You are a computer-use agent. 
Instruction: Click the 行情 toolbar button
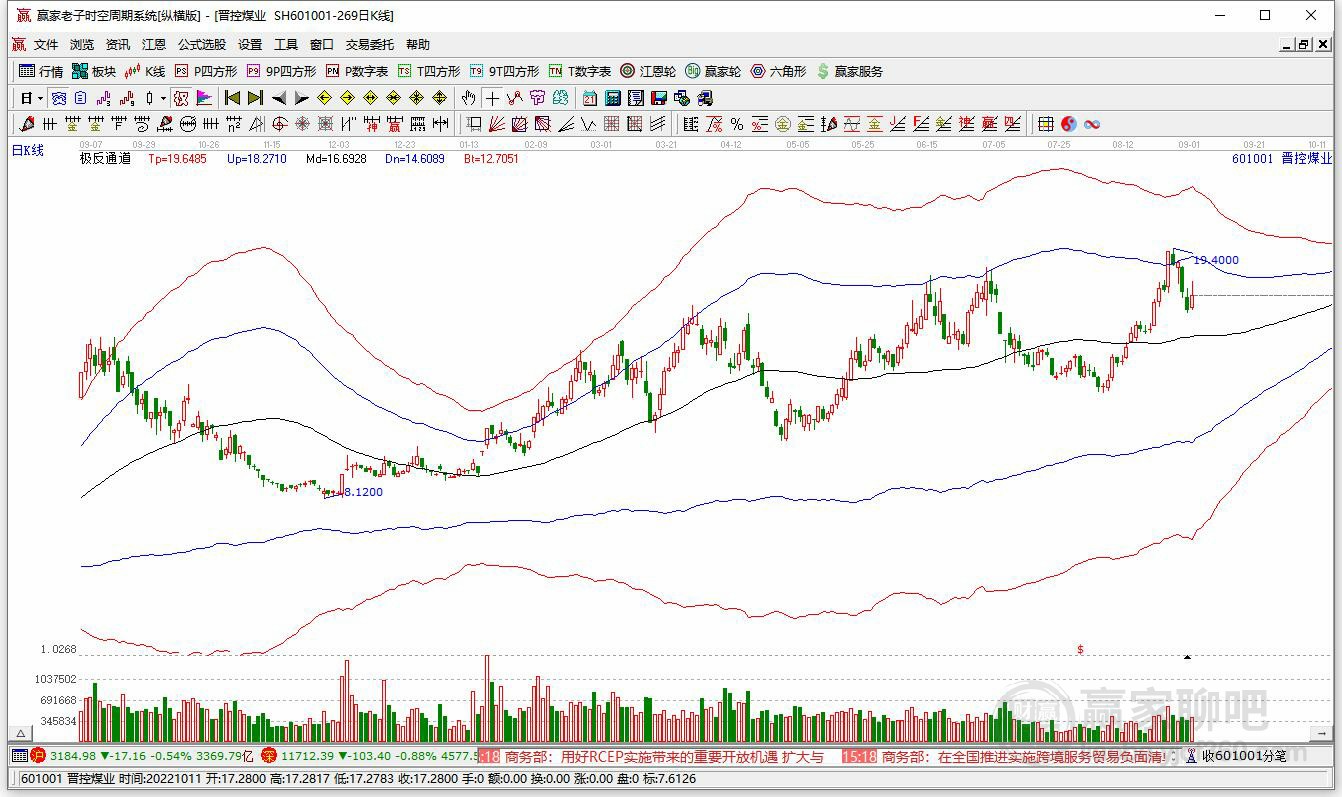tap(41, 71)
